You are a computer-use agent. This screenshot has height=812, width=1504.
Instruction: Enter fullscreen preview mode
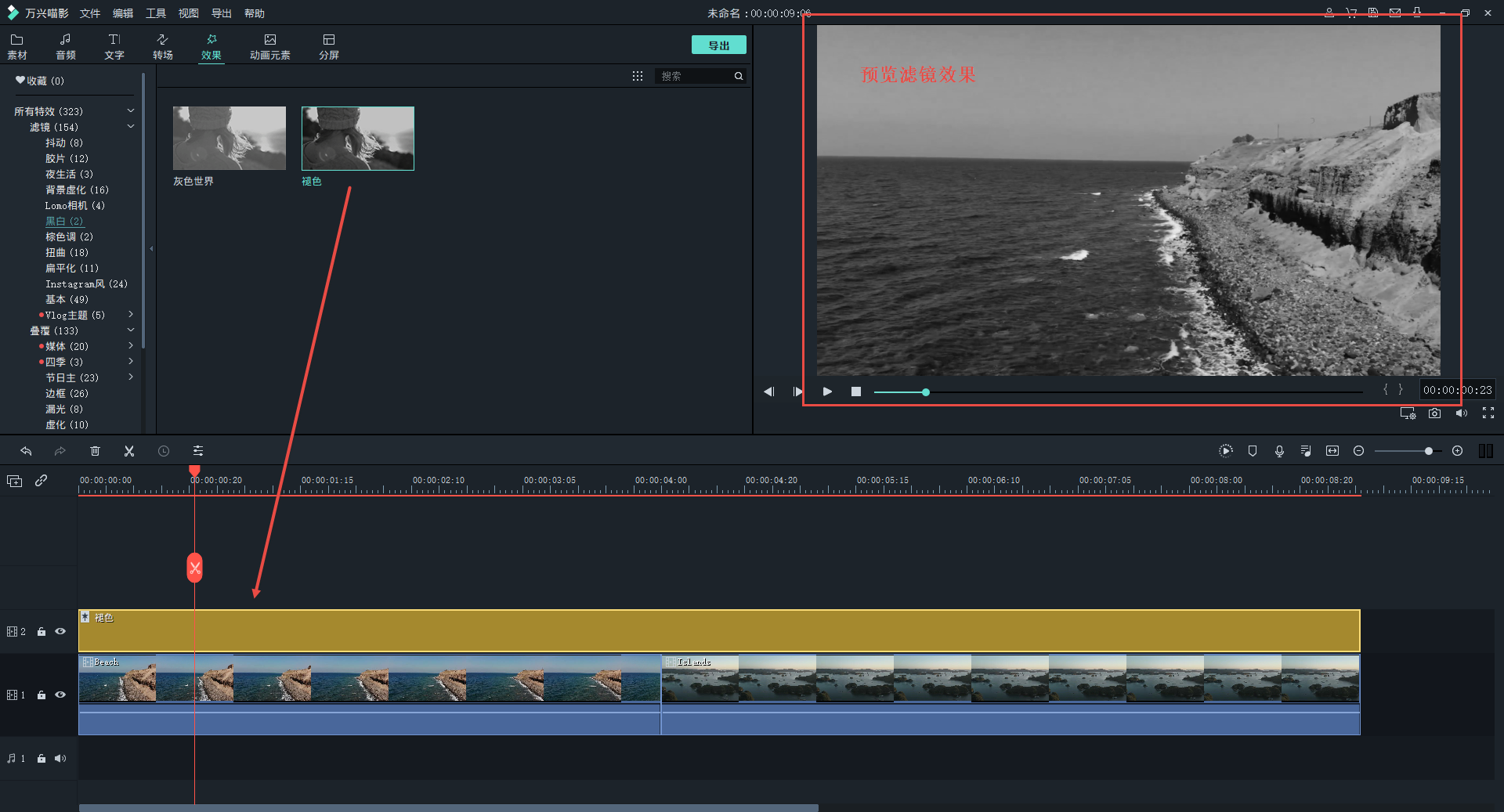[1488, 413]
